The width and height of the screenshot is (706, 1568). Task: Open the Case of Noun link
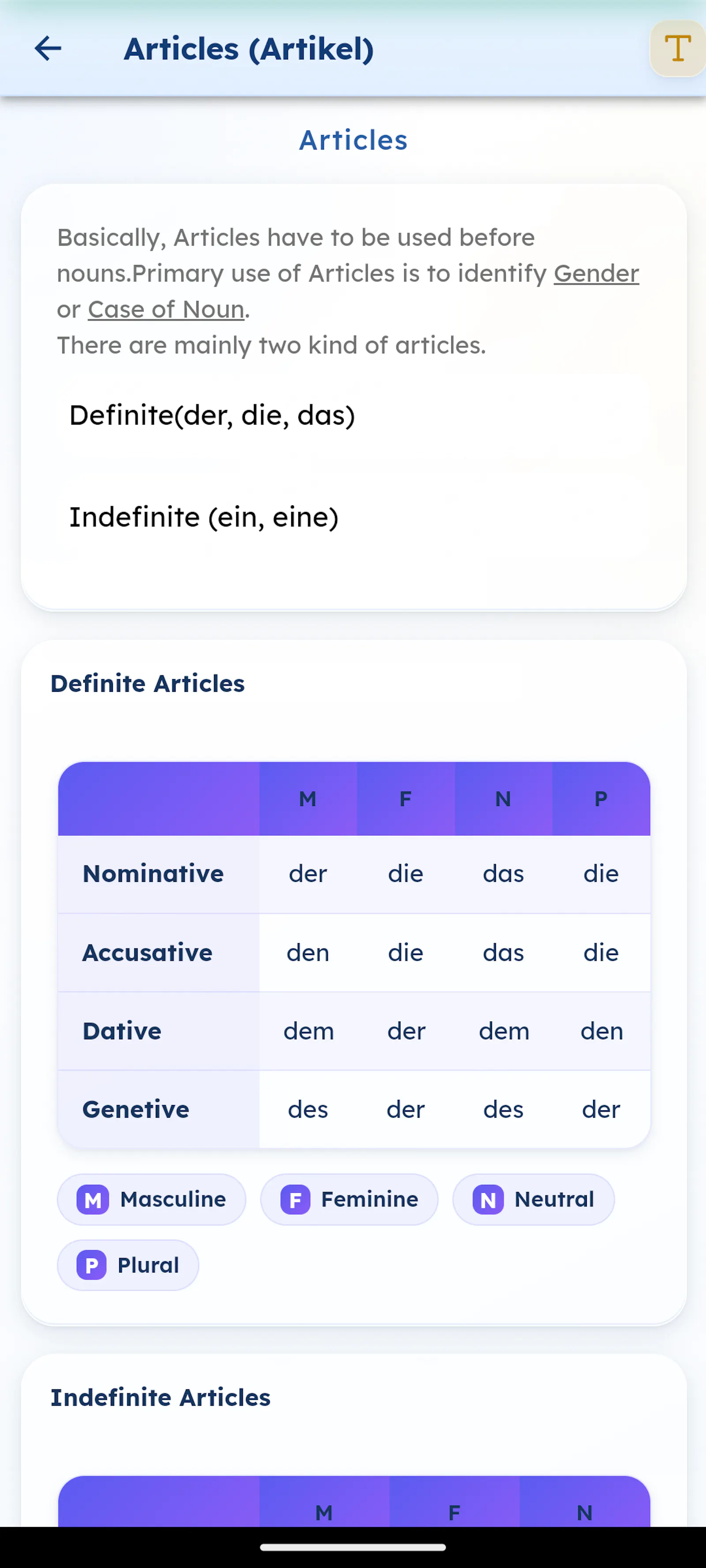[x=166, y=309]
